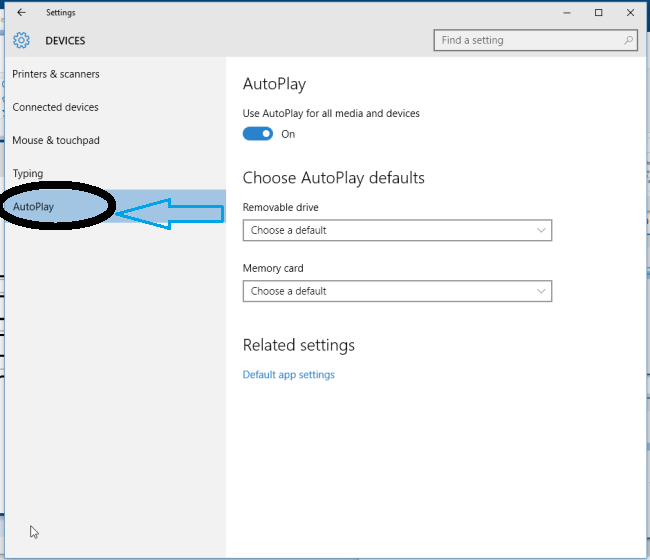Expand the Memory card default dropdown
This screenshot has height=560, width=650.
(x=397, y=291)
